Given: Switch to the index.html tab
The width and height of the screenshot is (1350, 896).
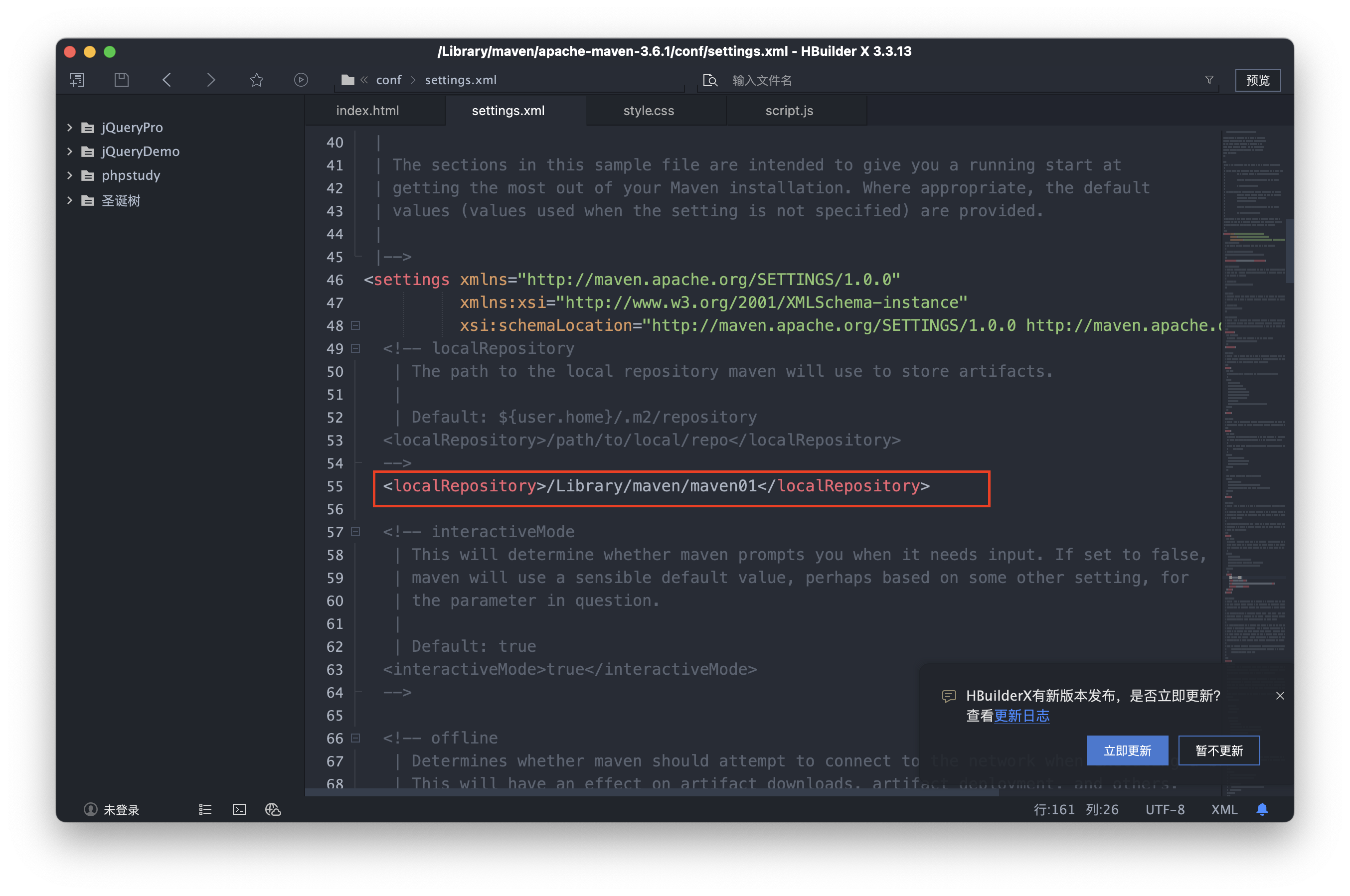Looking at the screenshot, I should coord(367,111).
